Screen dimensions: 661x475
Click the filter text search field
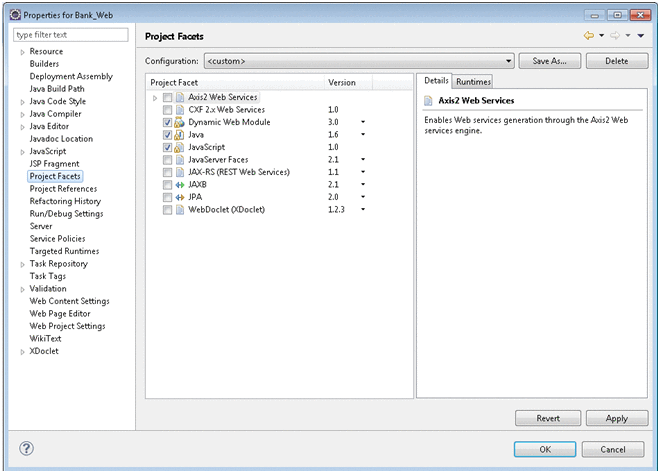(x=71, y=35)
